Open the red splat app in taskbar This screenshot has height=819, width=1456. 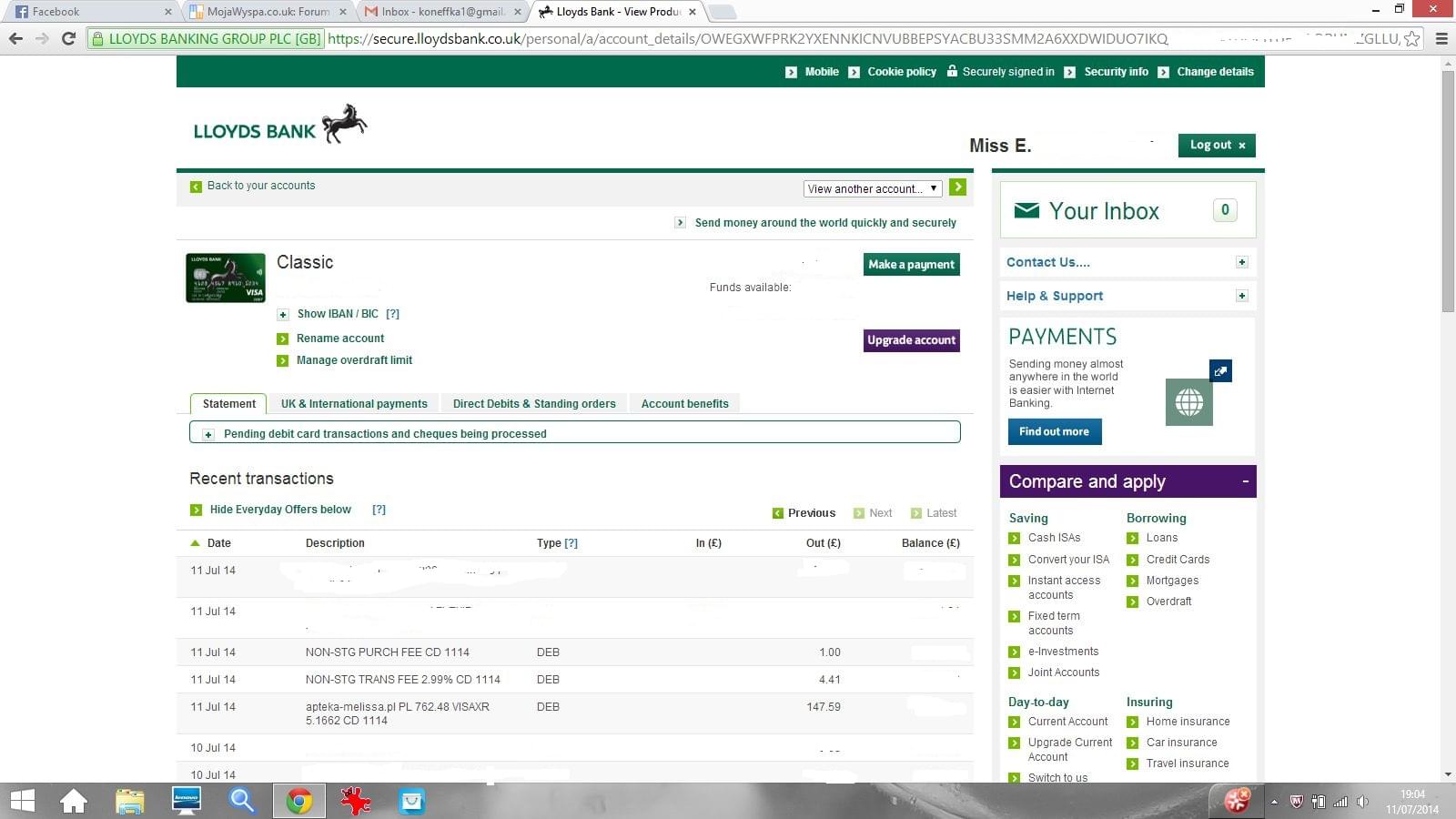point(356,801)
